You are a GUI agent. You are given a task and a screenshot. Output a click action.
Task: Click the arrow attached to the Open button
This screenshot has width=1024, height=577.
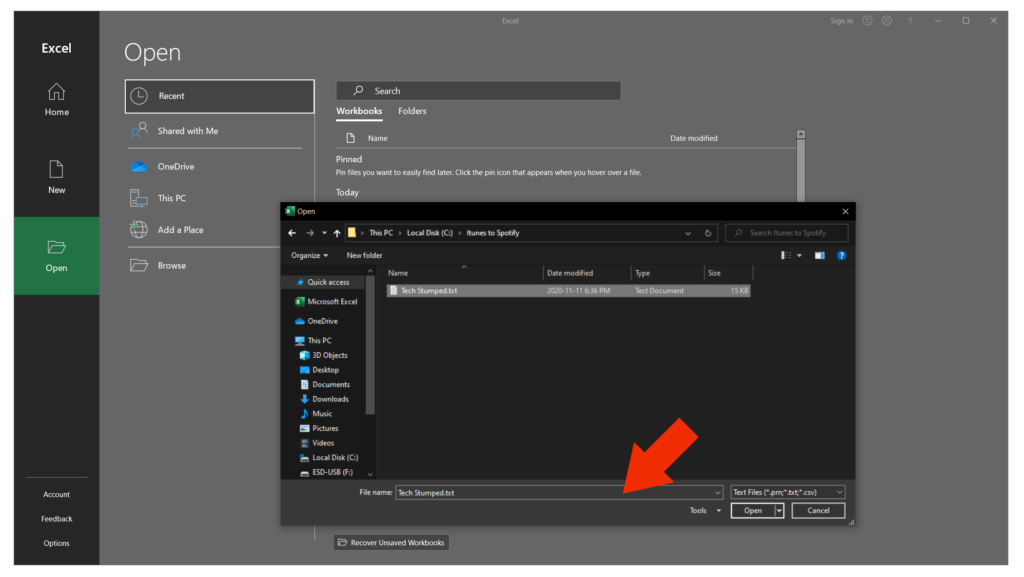pos(779,510)
